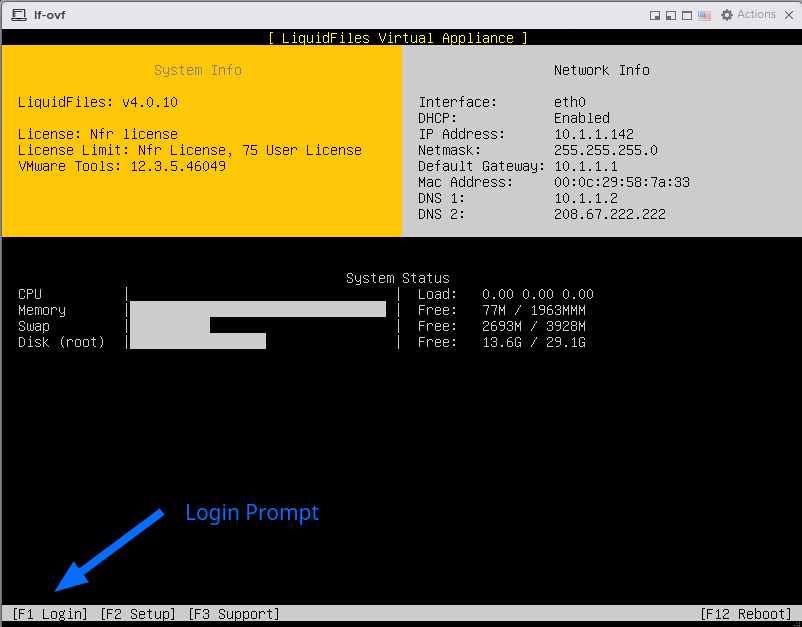Click [F3 Support] at the bottom
The height and width of the screenshot is (627, 802).
pos(233,613)
